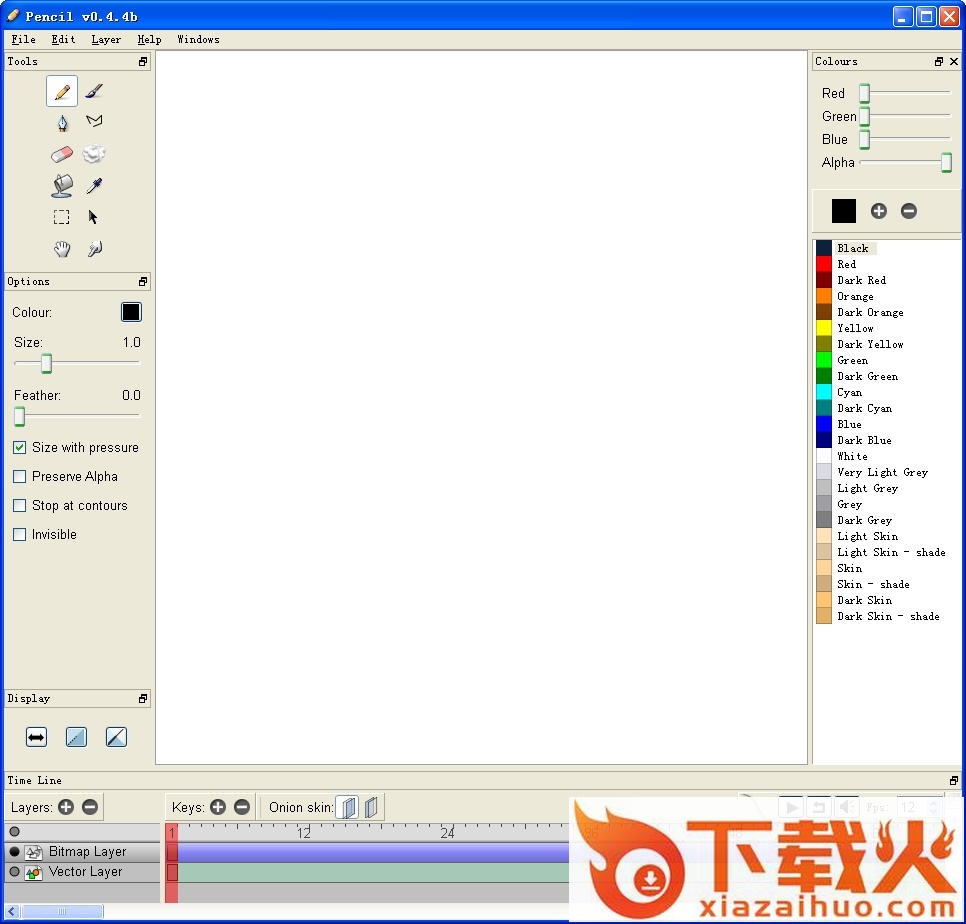Click frame 24 on timeline ruler
966x924 pixels.
pyautogui.click(x=447, y=833)
